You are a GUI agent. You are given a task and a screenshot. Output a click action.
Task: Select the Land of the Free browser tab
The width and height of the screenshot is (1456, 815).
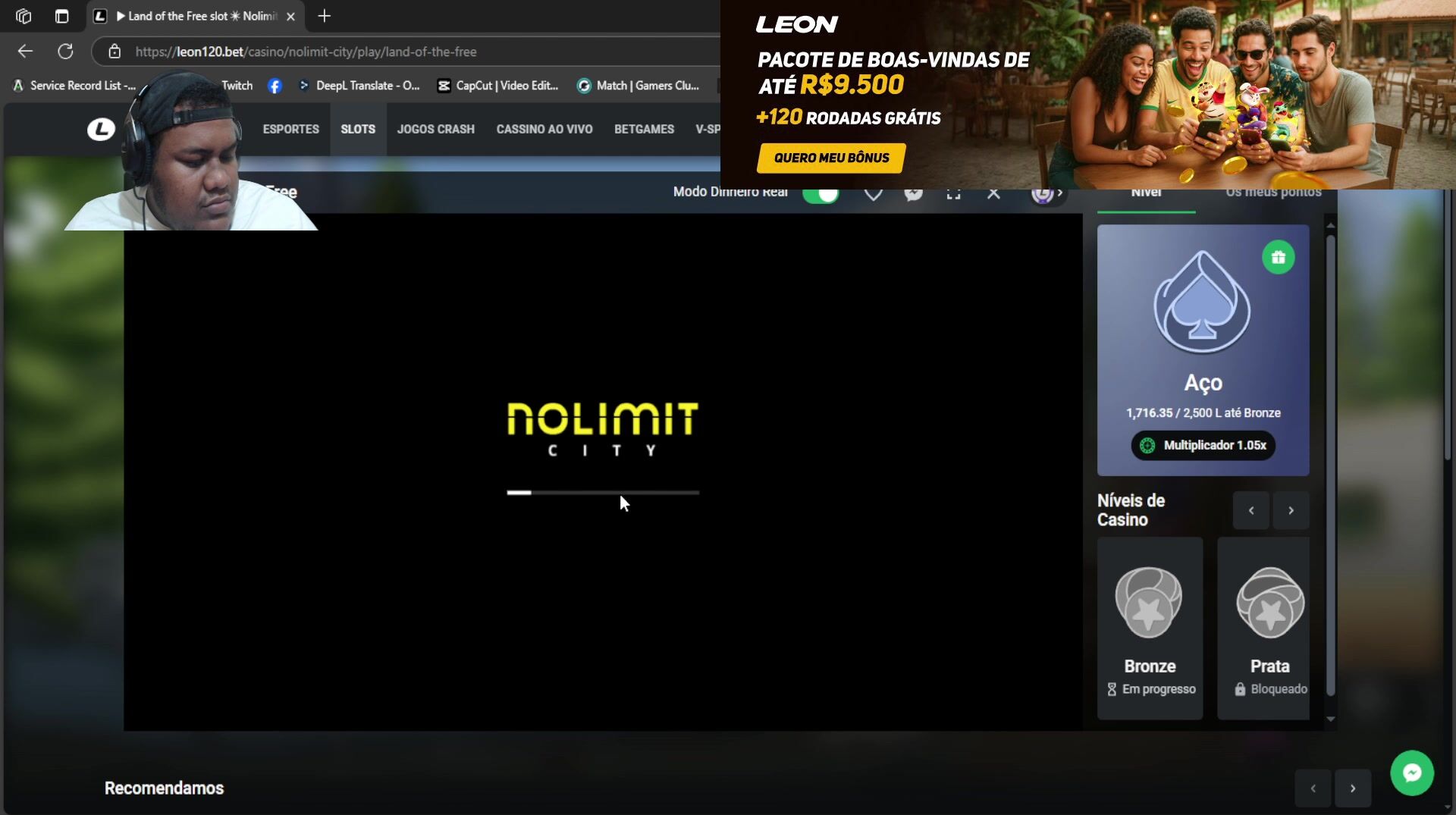pyautogui.click(x=196, y=16)
